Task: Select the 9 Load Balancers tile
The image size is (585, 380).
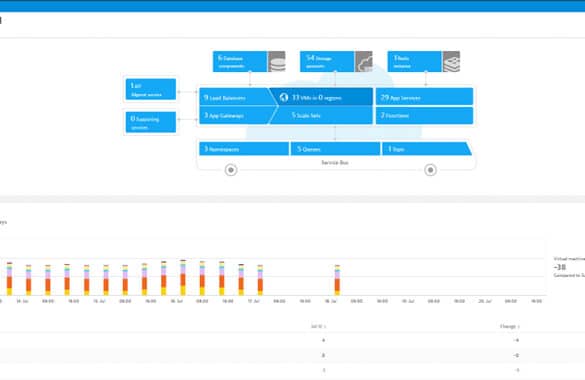Action: (235, 97)
